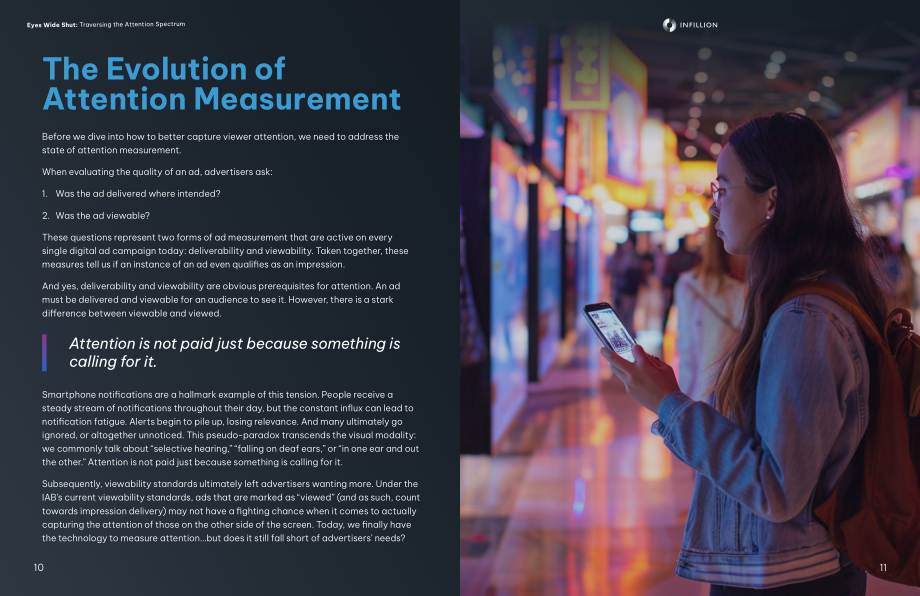Click the paragraph starting These questions represent
The image size is (920, 596).
(225, 251)
